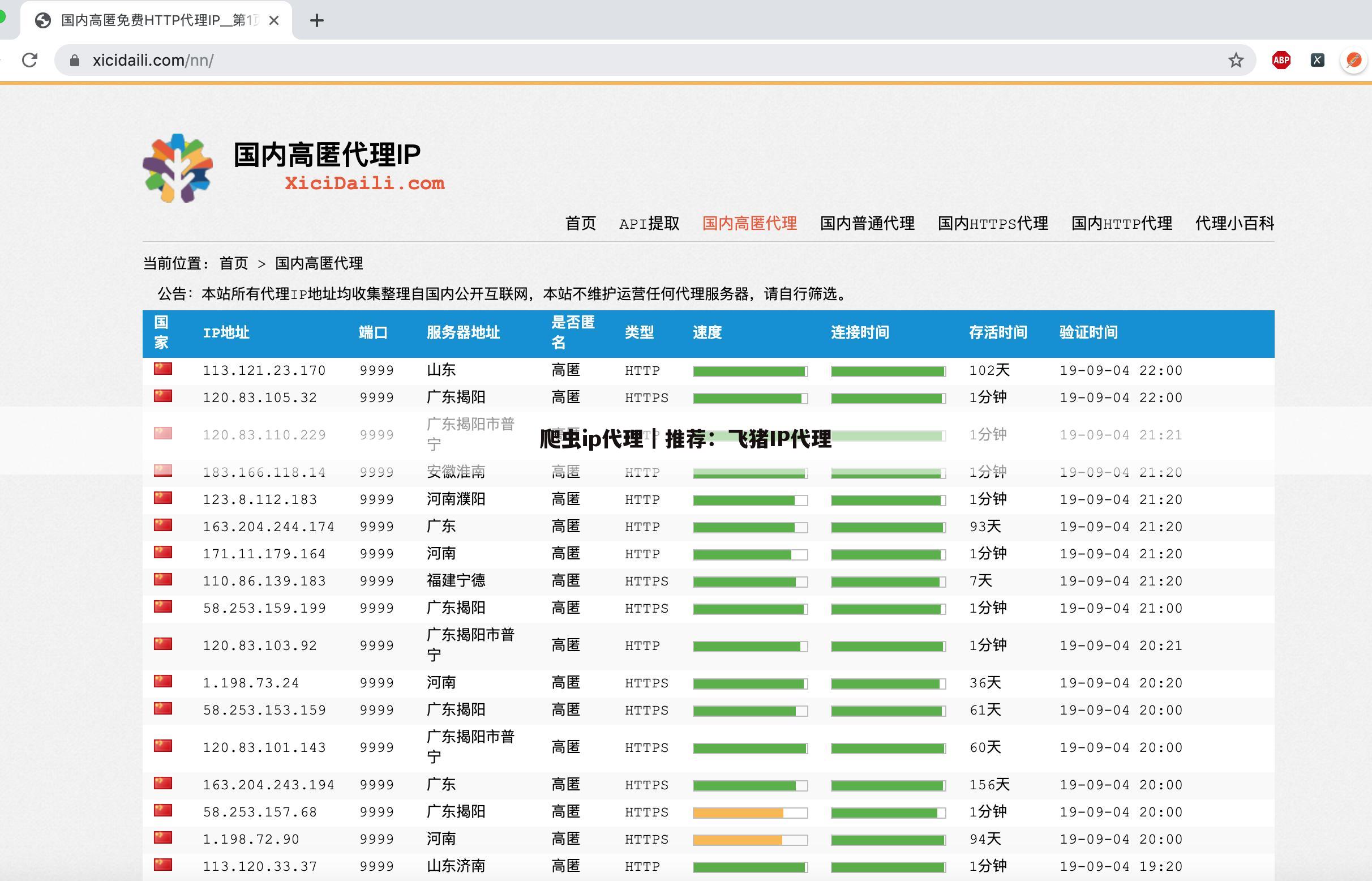The image size is (1372, 881).
Task: Go to 国内HTTPS代理 in the navigation
Action: click(993, 223)
